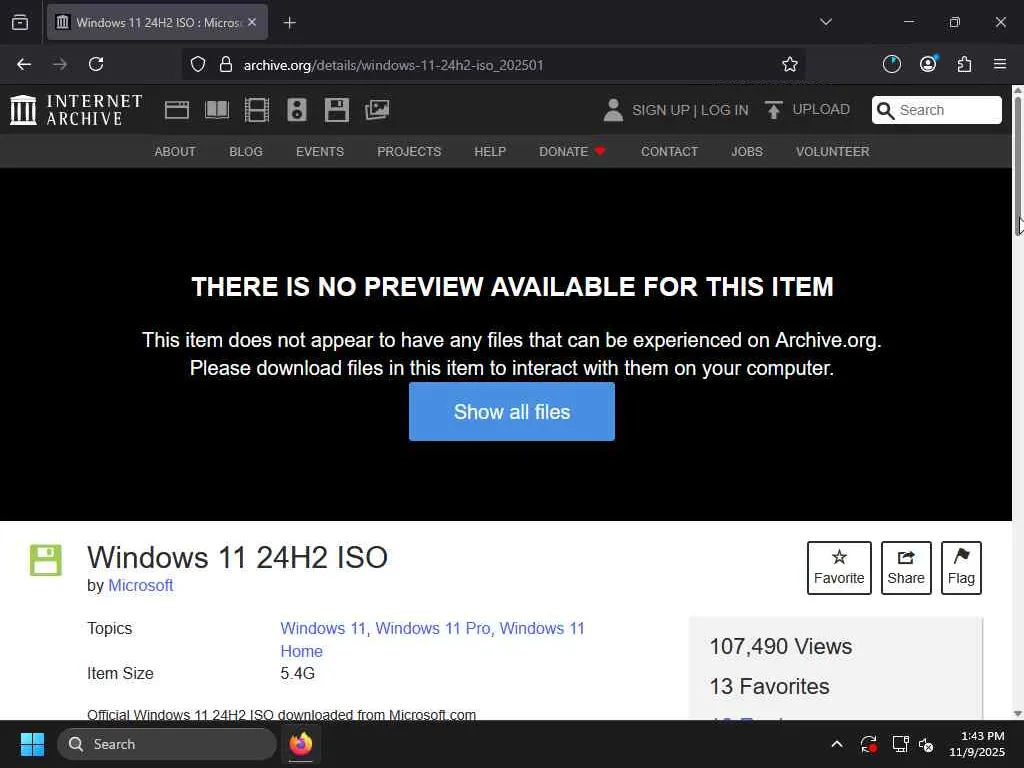
Task: Open the Internet Archive home logo
Action: pyautogui.click(x=76, y=109)
